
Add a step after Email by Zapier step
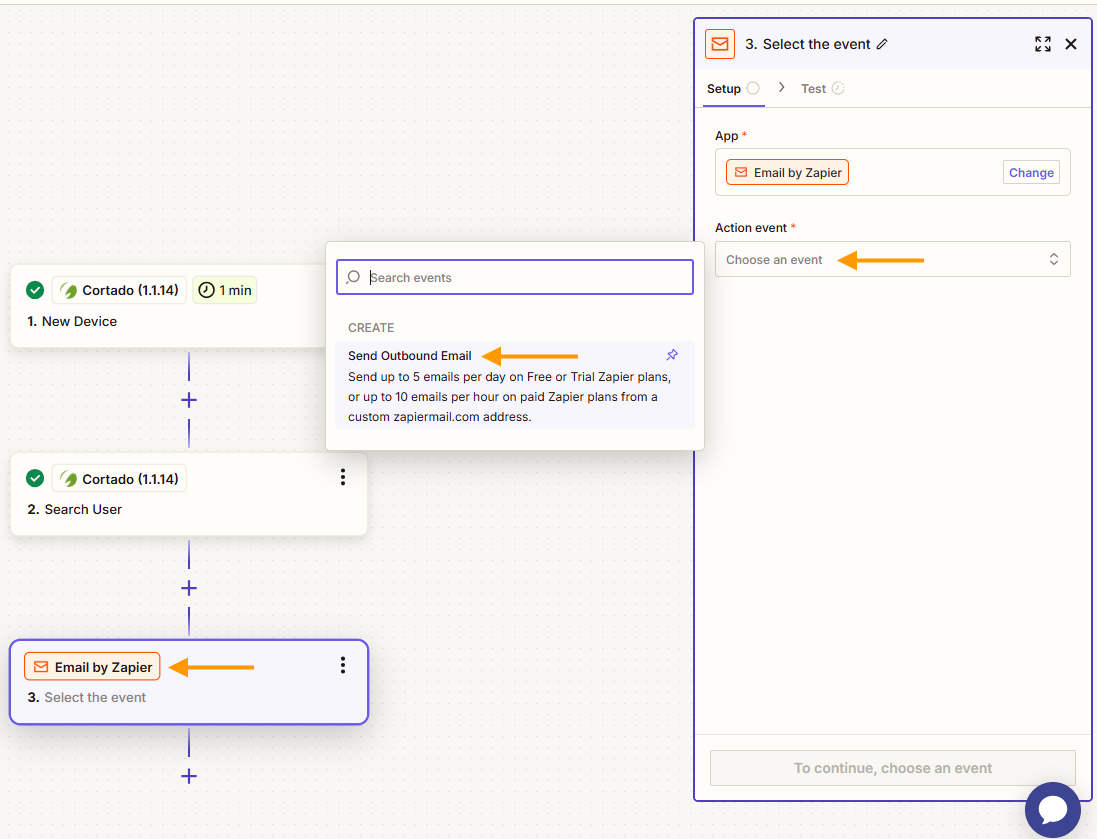(189, 776)
